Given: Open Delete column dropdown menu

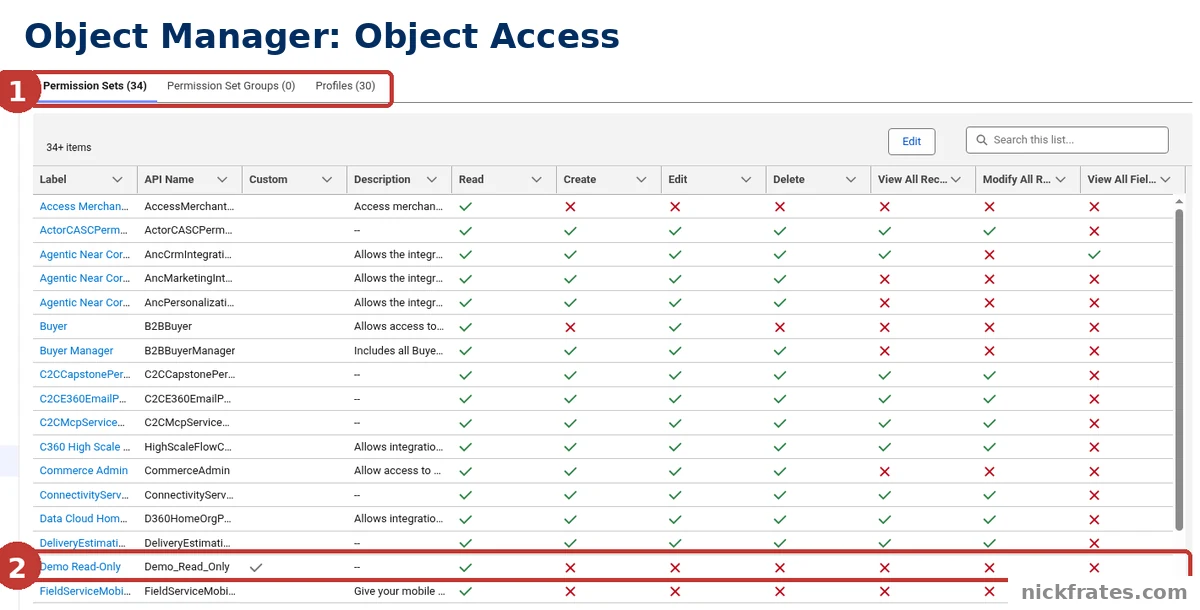Looking at the screenshot, I should 851,180.
